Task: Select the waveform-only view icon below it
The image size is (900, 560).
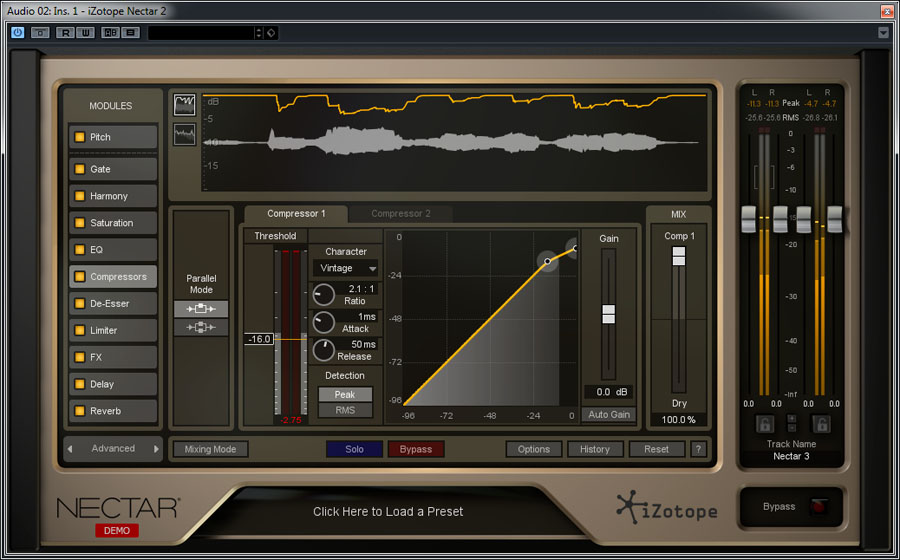Action: [184, 134]
